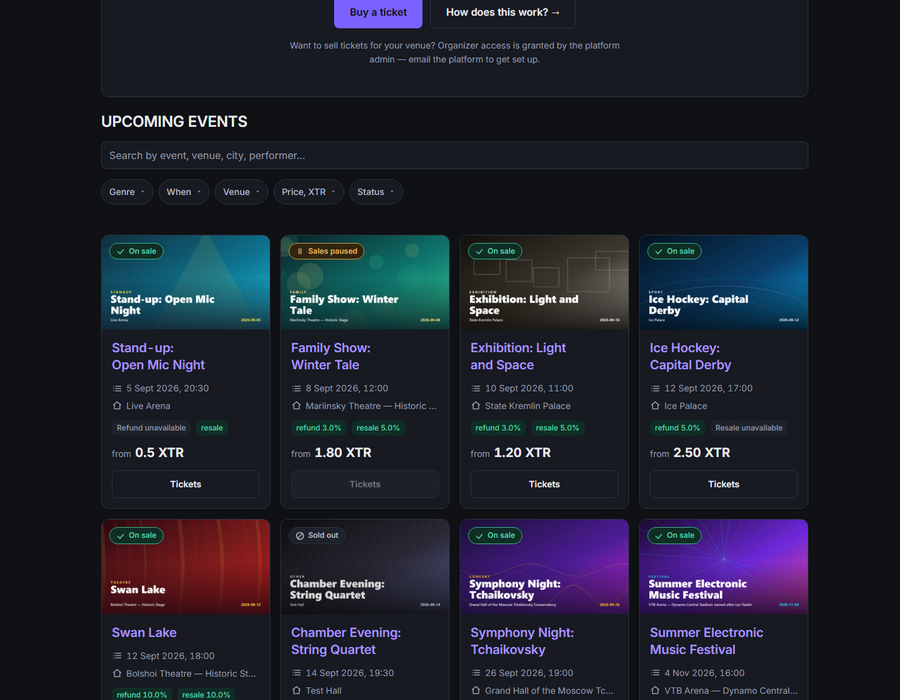Open the Exhibition: Light and Space title link
The height and width of the screenshot is (700, 900).
coord(518,356)
